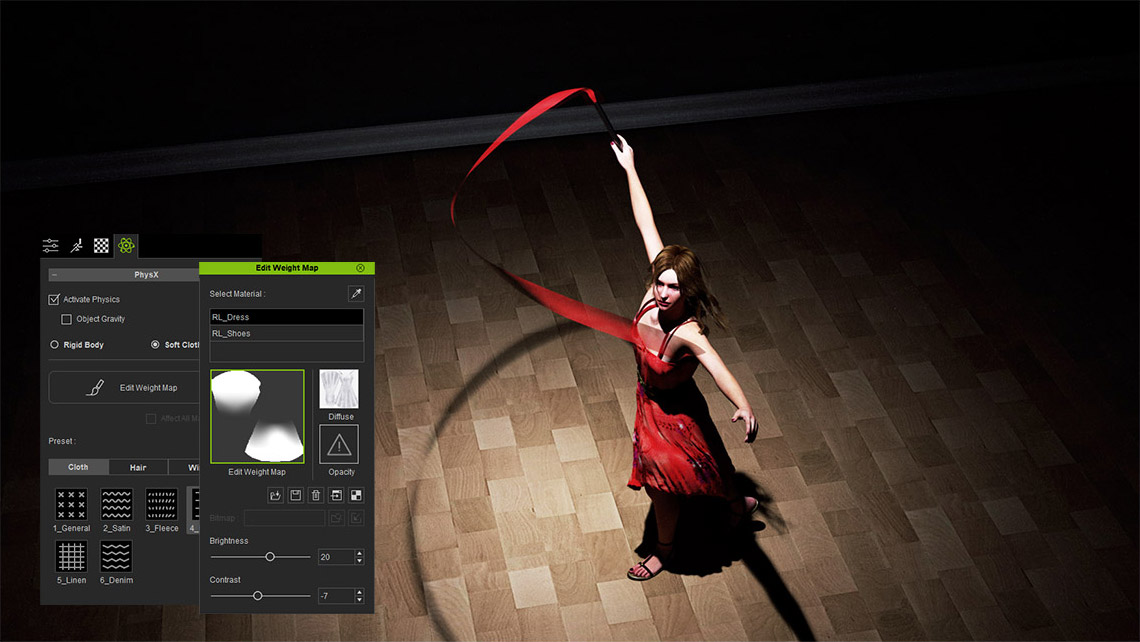Switch to the Cloth preset tab

point(79,468)
